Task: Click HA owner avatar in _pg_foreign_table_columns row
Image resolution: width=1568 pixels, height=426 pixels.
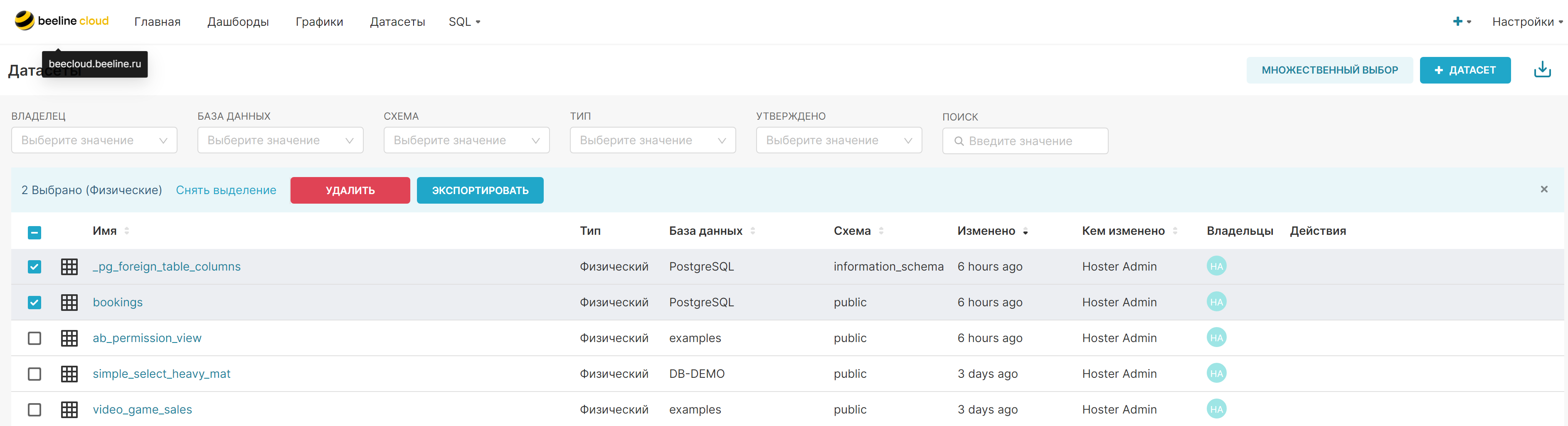Action: (x=1216, y=266)
